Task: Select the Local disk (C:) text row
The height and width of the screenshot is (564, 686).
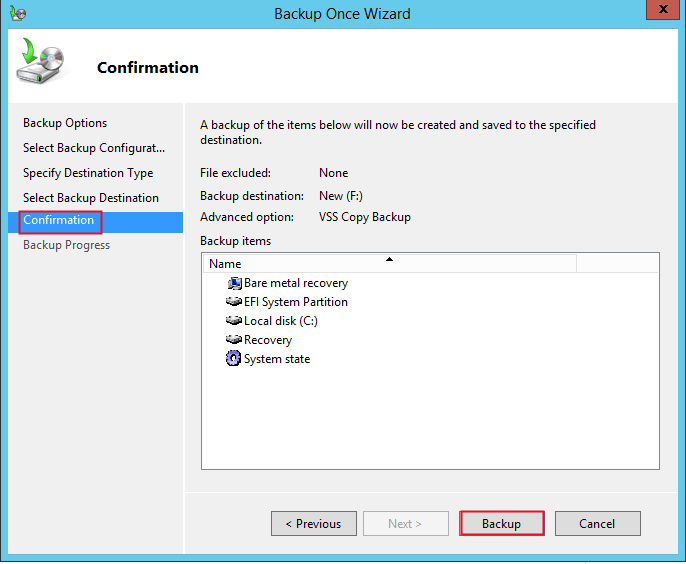Action: (x=281, y=321)
